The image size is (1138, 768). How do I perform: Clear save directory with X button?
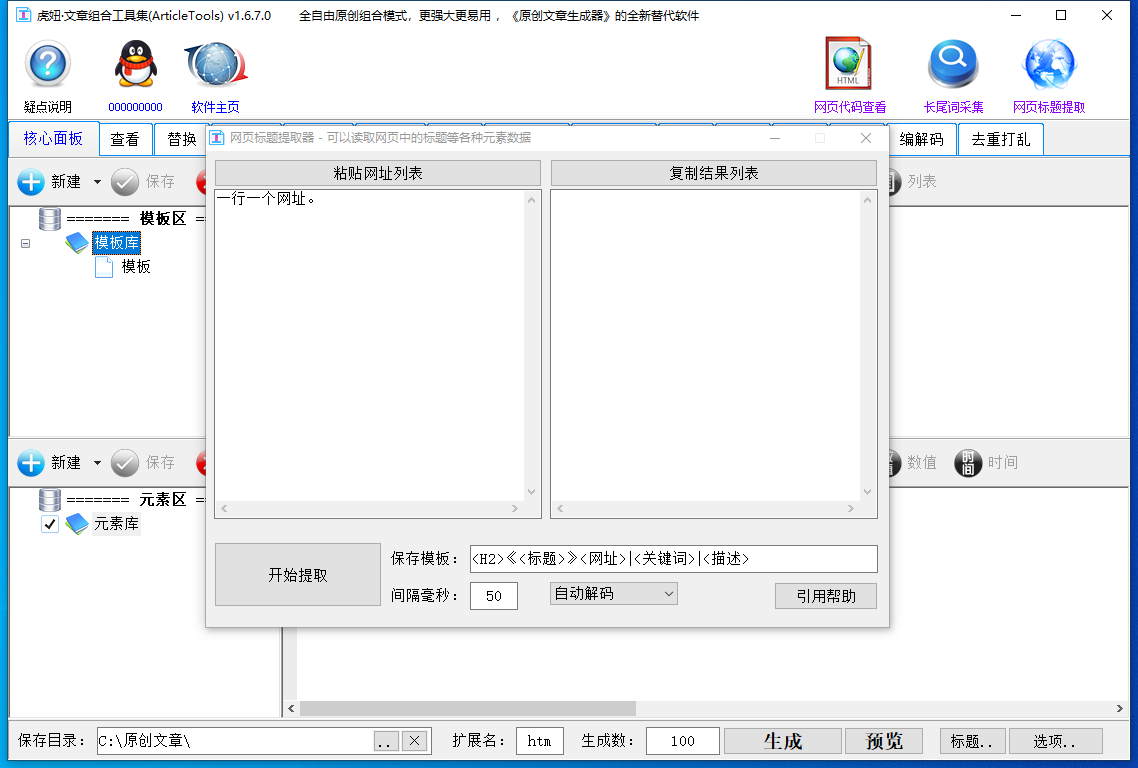(x=414, y=741)
